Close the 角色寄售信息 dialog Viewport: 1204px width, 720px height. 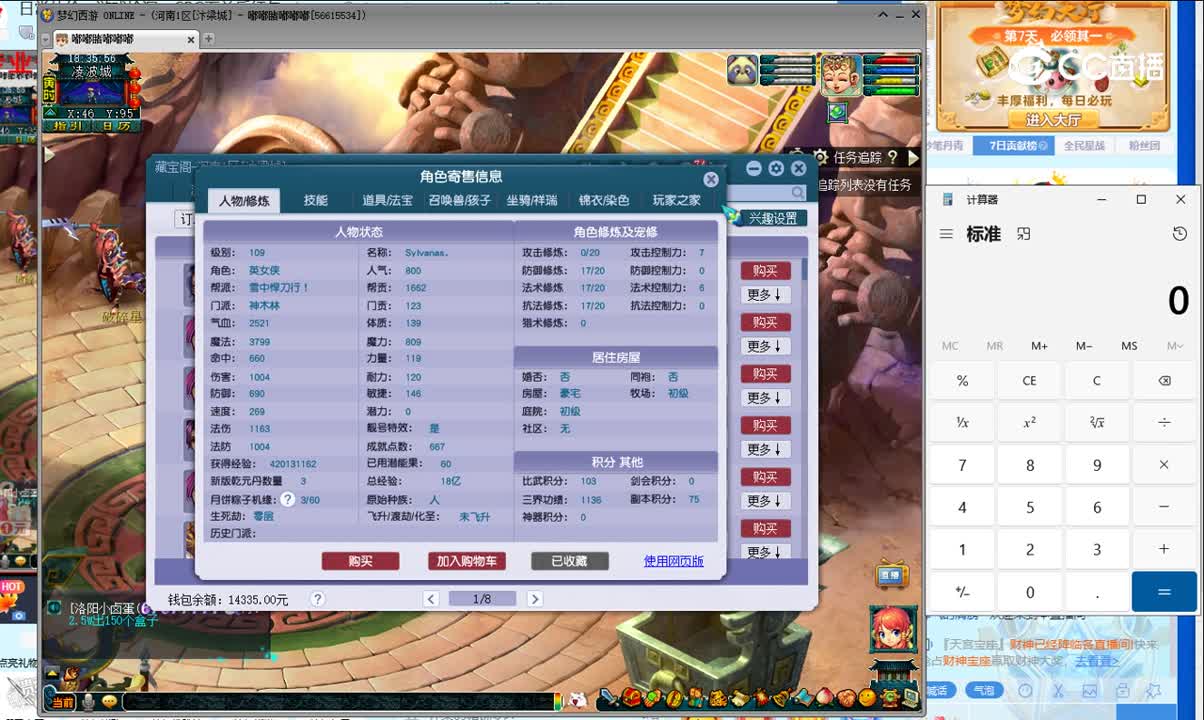711,179
